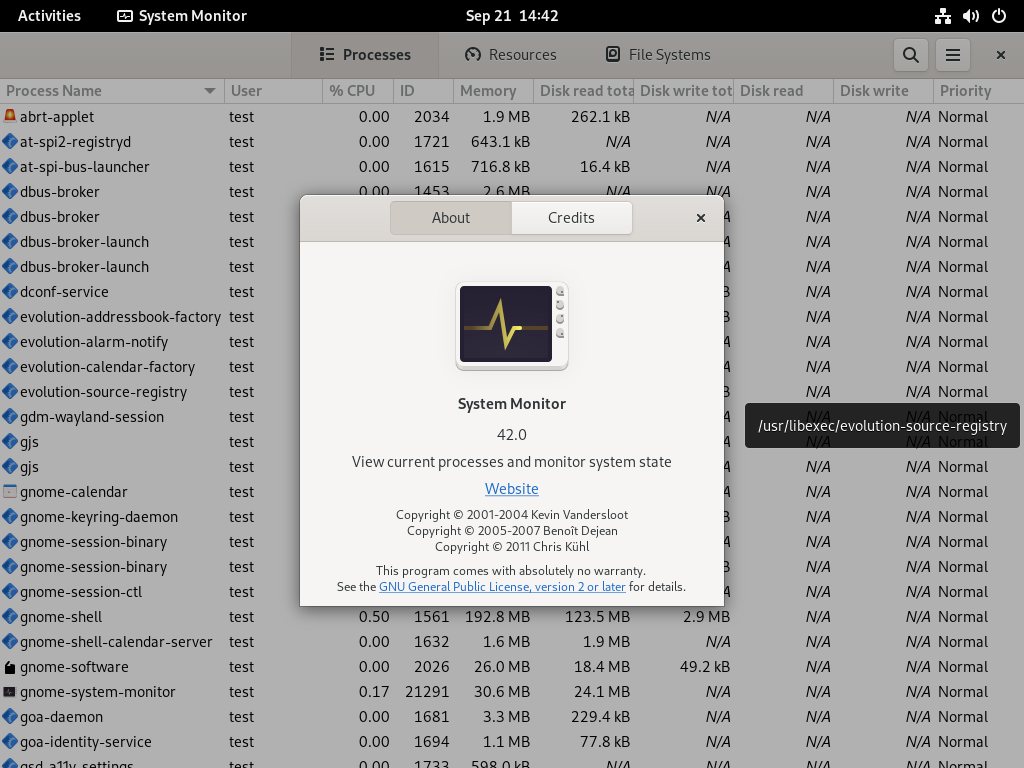Click the goa-daemon process icon
Screen dimensions: 1024x768
tap(10, 716)
